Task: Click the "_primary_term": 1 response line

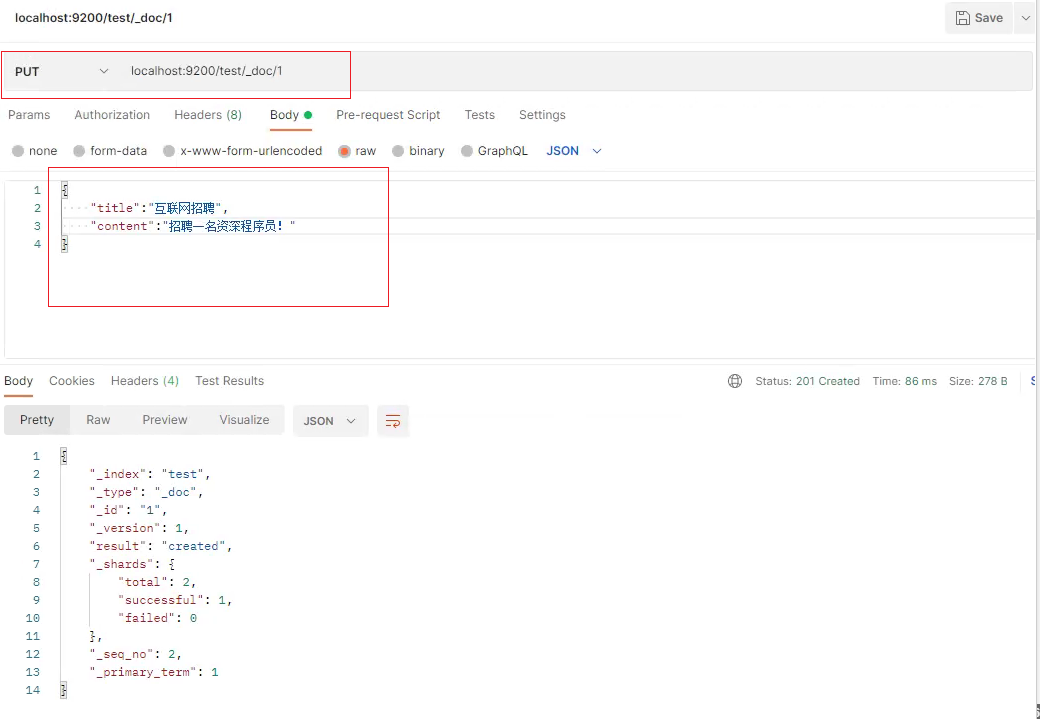Action: pyautogui.click(x=154, y=672)
